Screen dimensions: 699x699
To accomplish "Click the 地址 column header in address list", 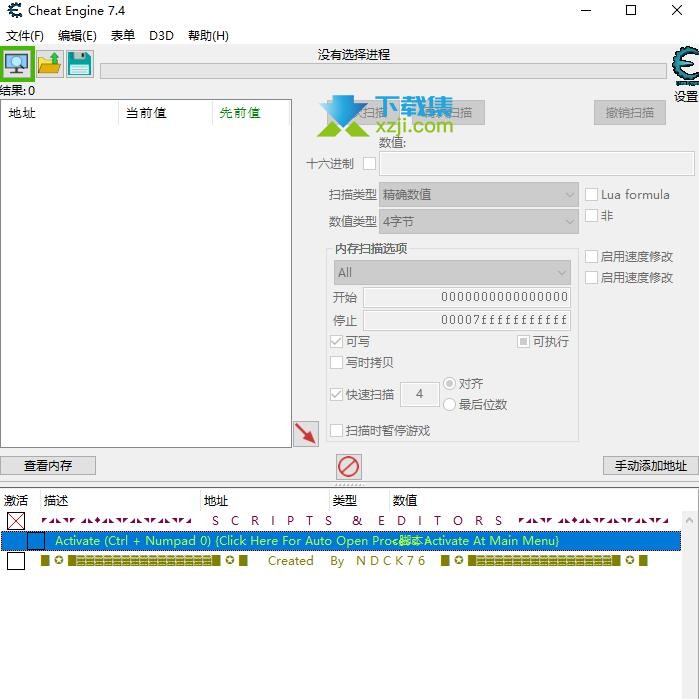I will [x=265, y=501].
